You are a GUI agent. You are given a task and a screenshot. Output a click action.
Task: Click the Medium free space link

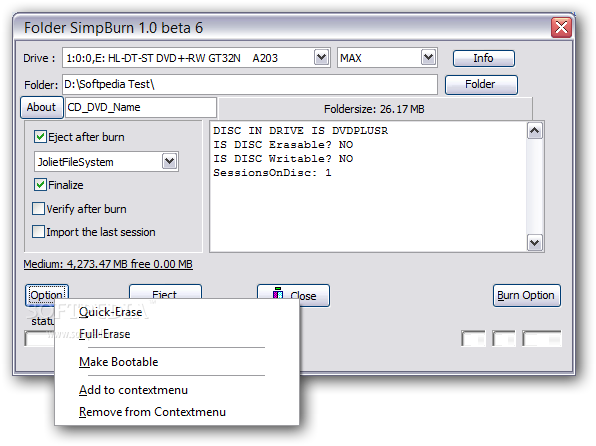(108, 264)
